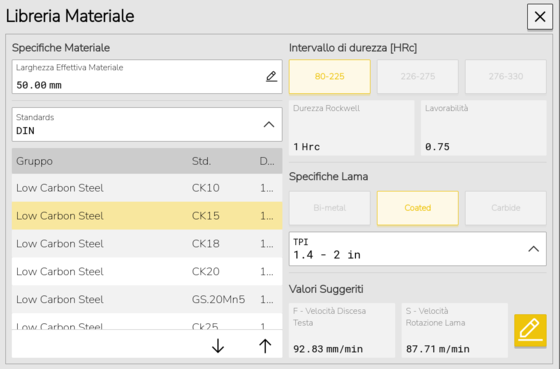
Task: Open the TPI 1.4 - 2 in dropdown
Action: coord(418,249)
